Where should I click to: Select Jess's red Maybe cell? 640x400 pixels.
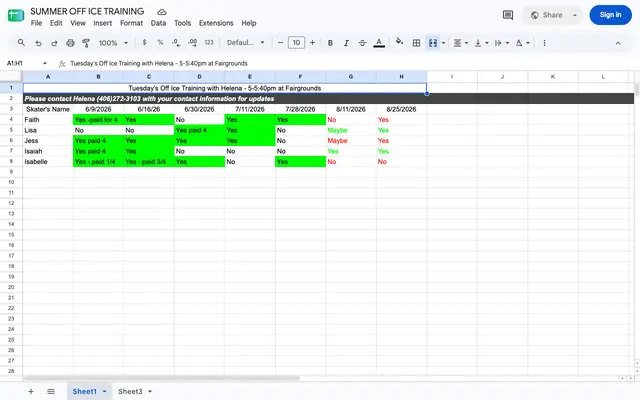pyautogui.click(x=351, y=140)
